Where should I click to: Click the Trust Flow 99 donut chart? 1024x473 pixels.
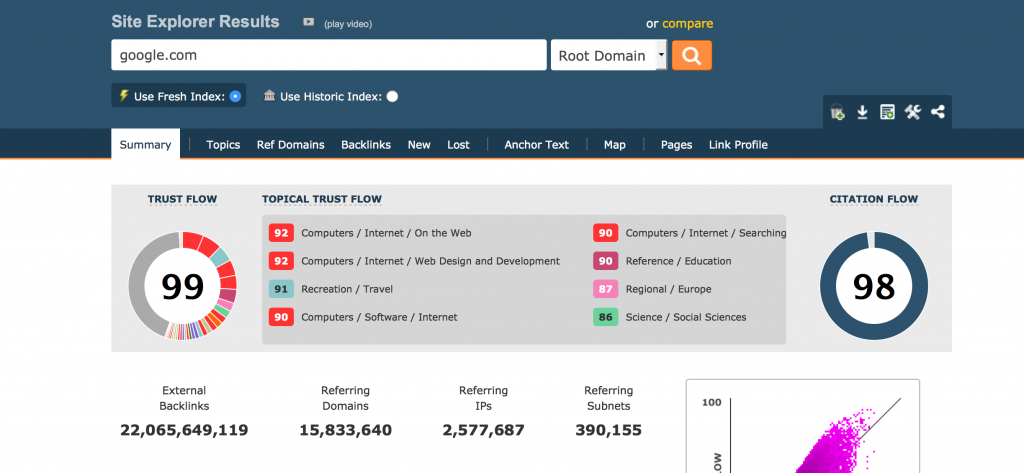coord(182,285)
